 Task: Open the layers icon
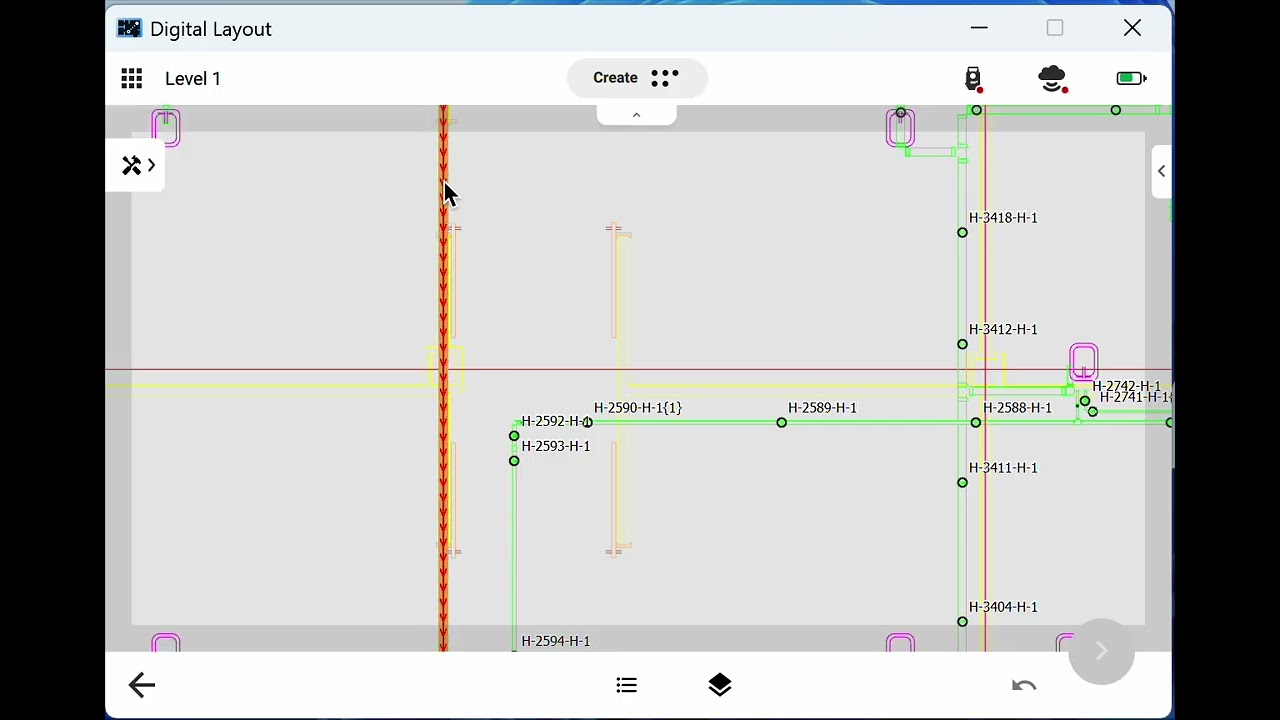click(720, 685)
